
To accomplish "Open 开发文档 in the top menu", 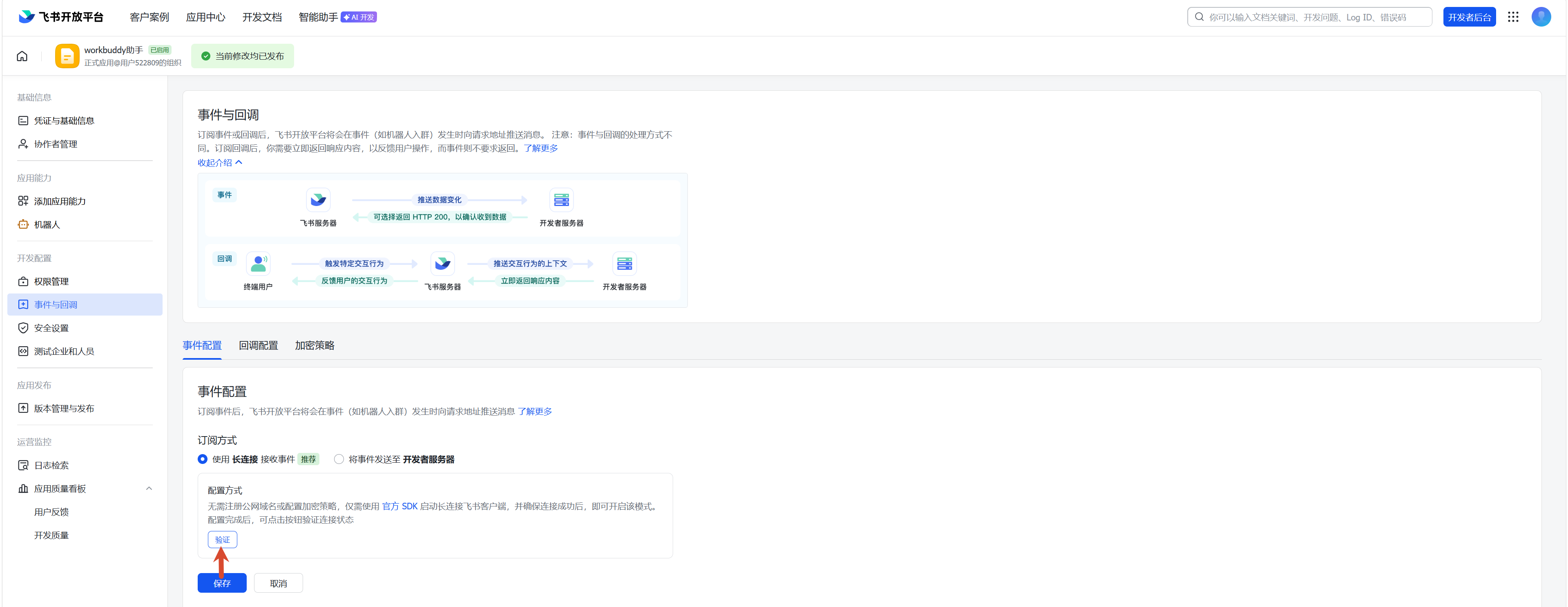I will point(262,17).
